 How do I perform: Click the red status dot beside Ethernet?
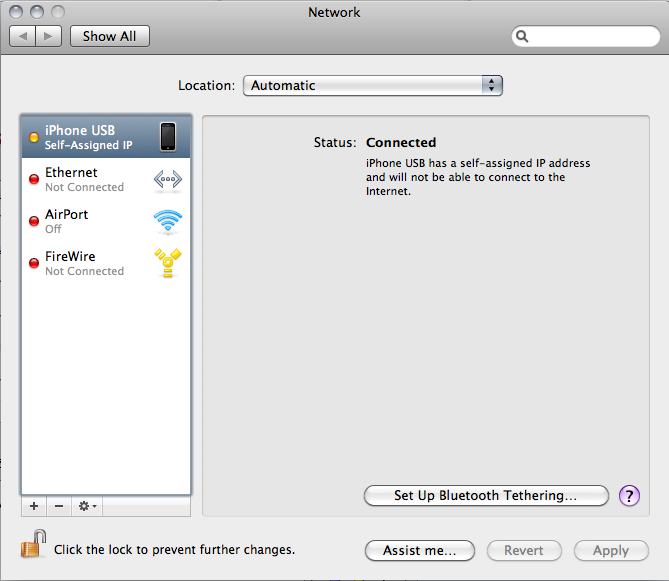pos(34,179)
